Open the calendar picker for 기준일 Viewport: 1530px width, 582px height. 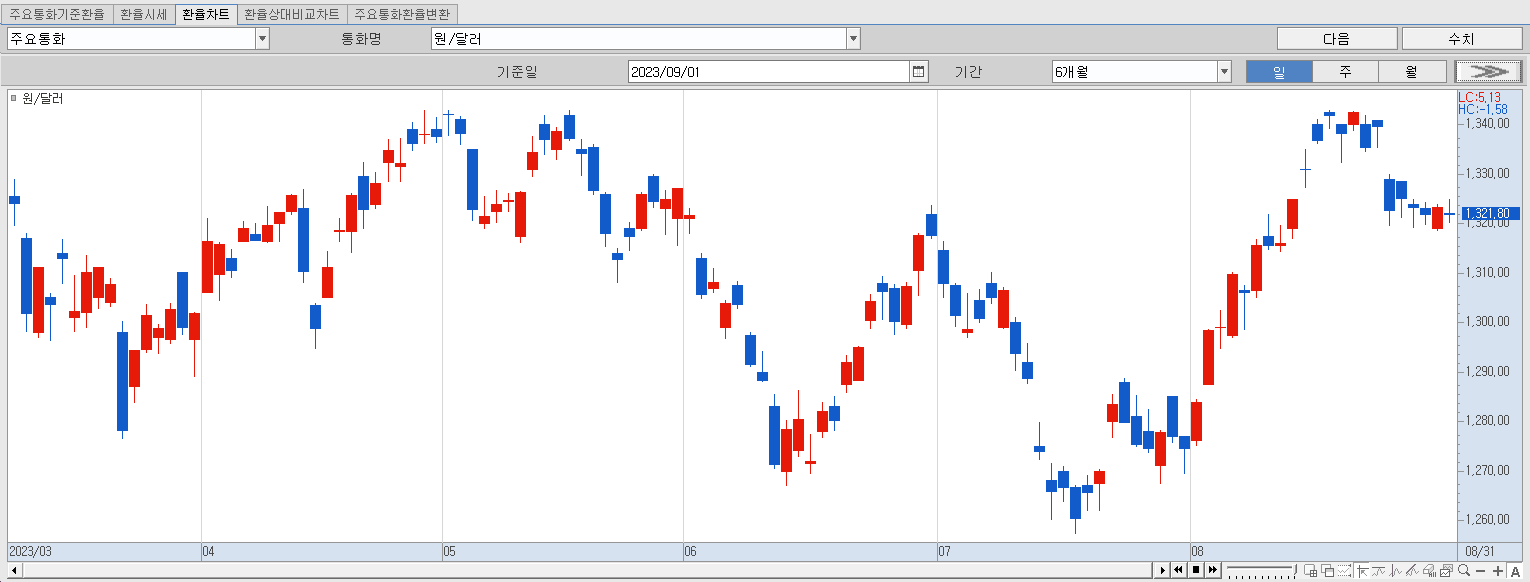(919, 71)
